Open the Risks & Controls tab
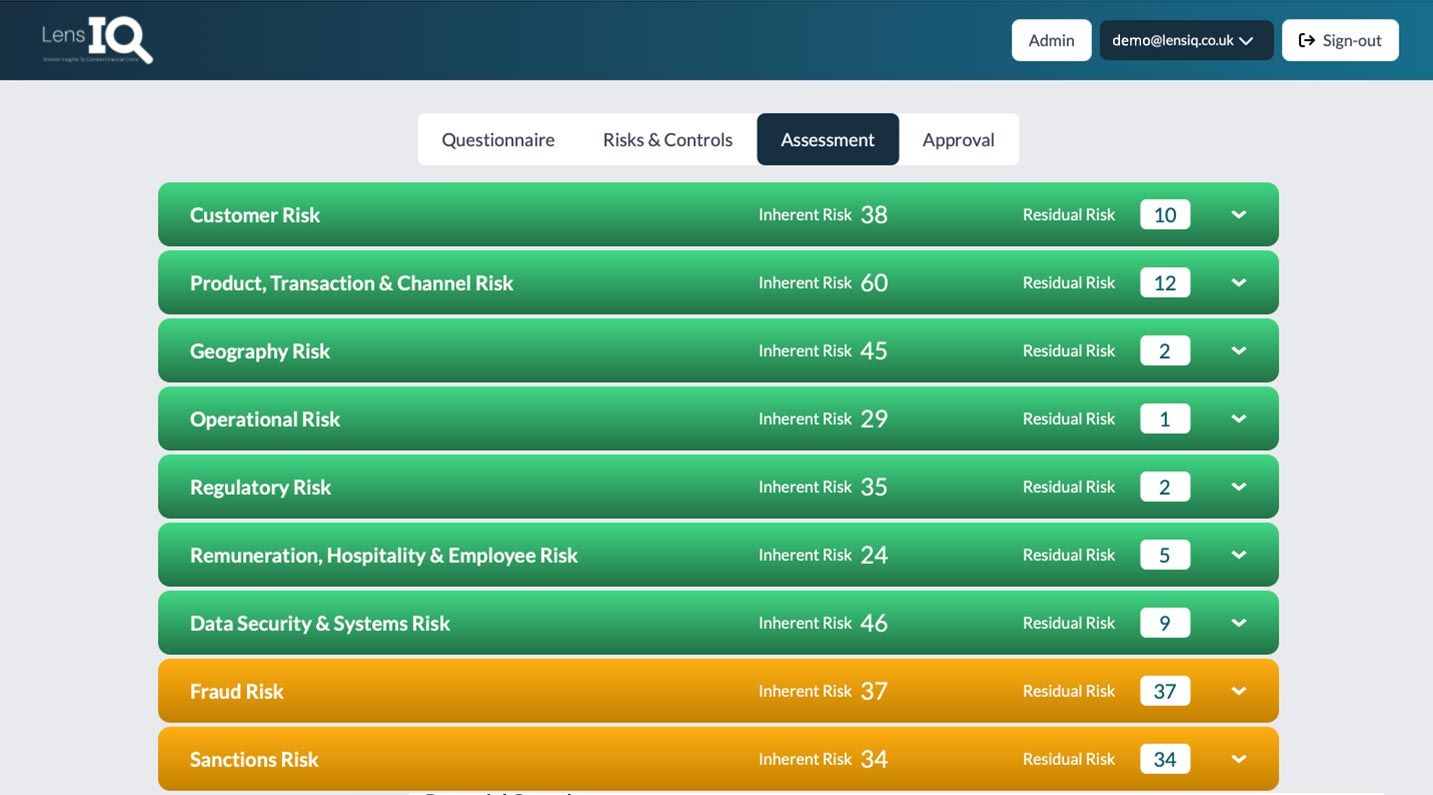The image size is (1433, 795). (667, 140)
